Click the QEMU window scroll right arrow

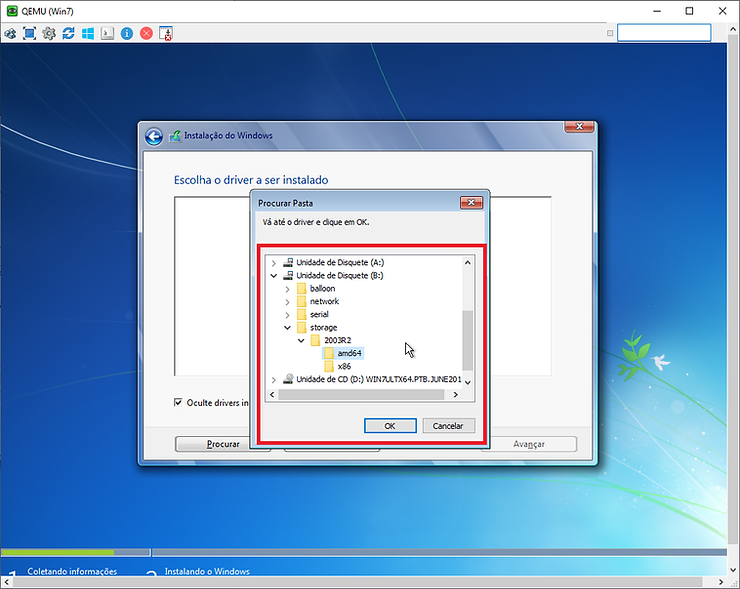click(x=721, y=582)
